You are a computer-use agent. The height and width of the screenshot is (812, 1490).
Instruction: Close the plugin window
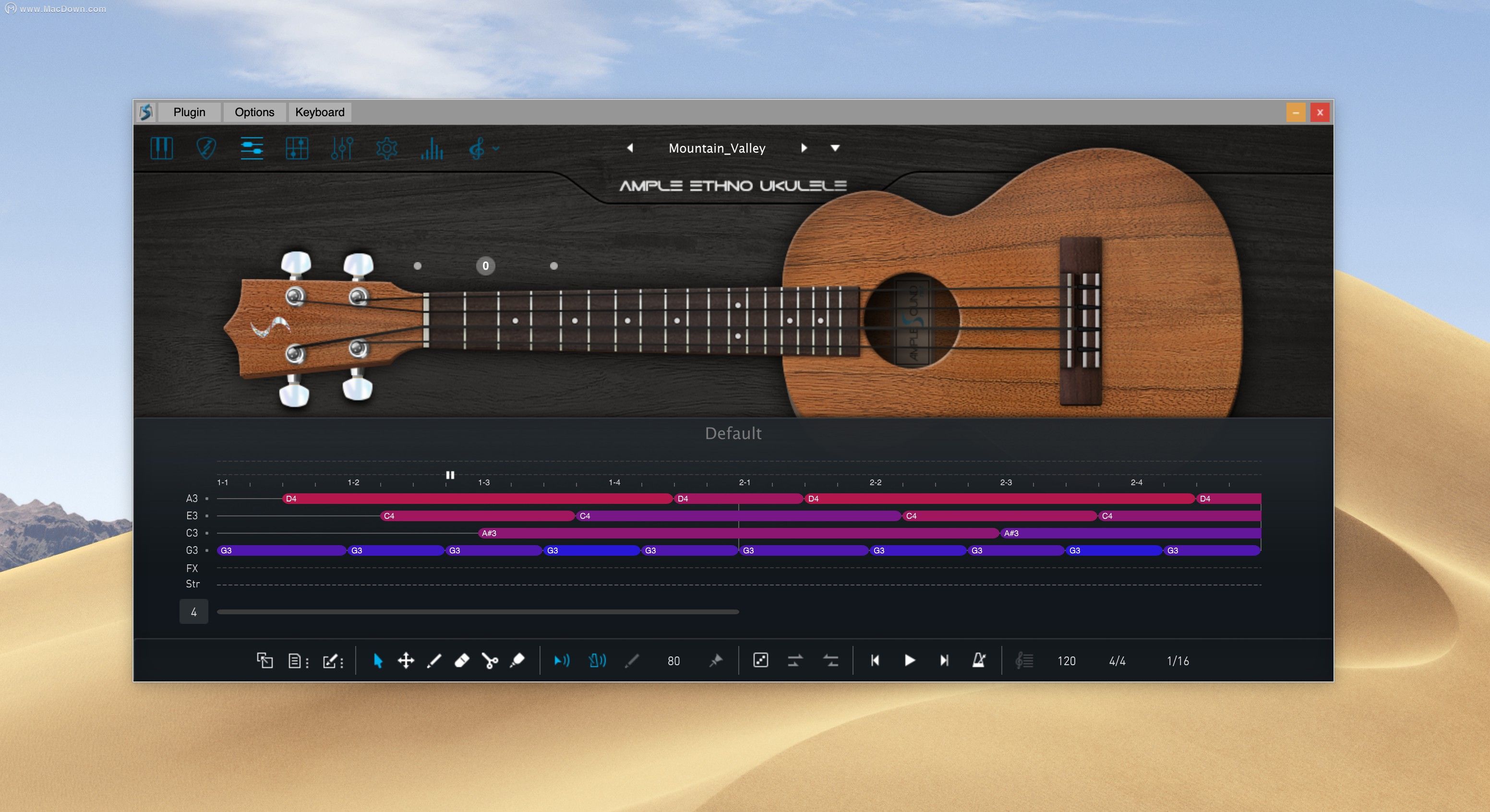tap(1320, 112)
